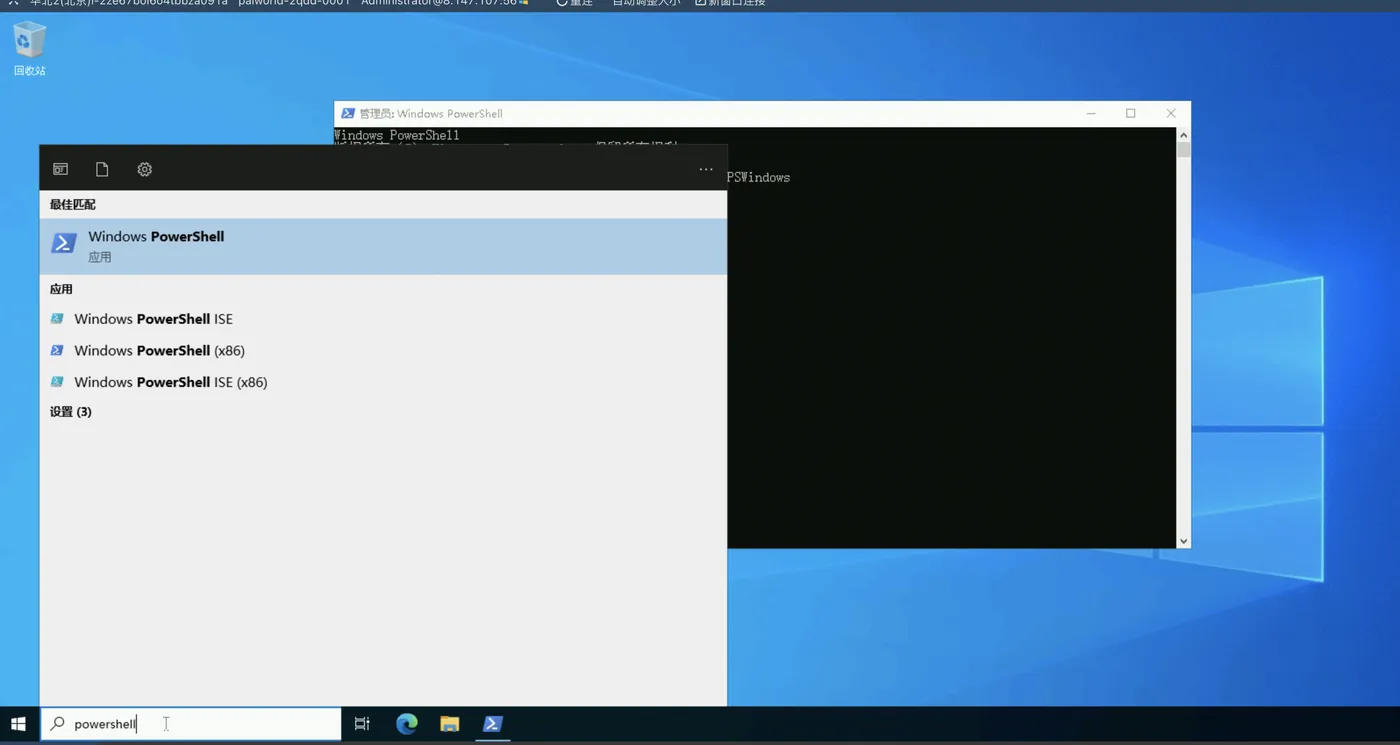Filter search results by documents icon

click(102, 169)
